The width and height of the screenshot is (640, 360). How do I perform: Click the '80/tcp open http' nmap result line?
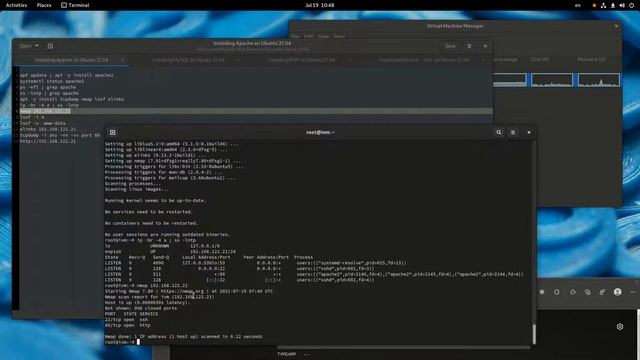click(x=128, y=325)
